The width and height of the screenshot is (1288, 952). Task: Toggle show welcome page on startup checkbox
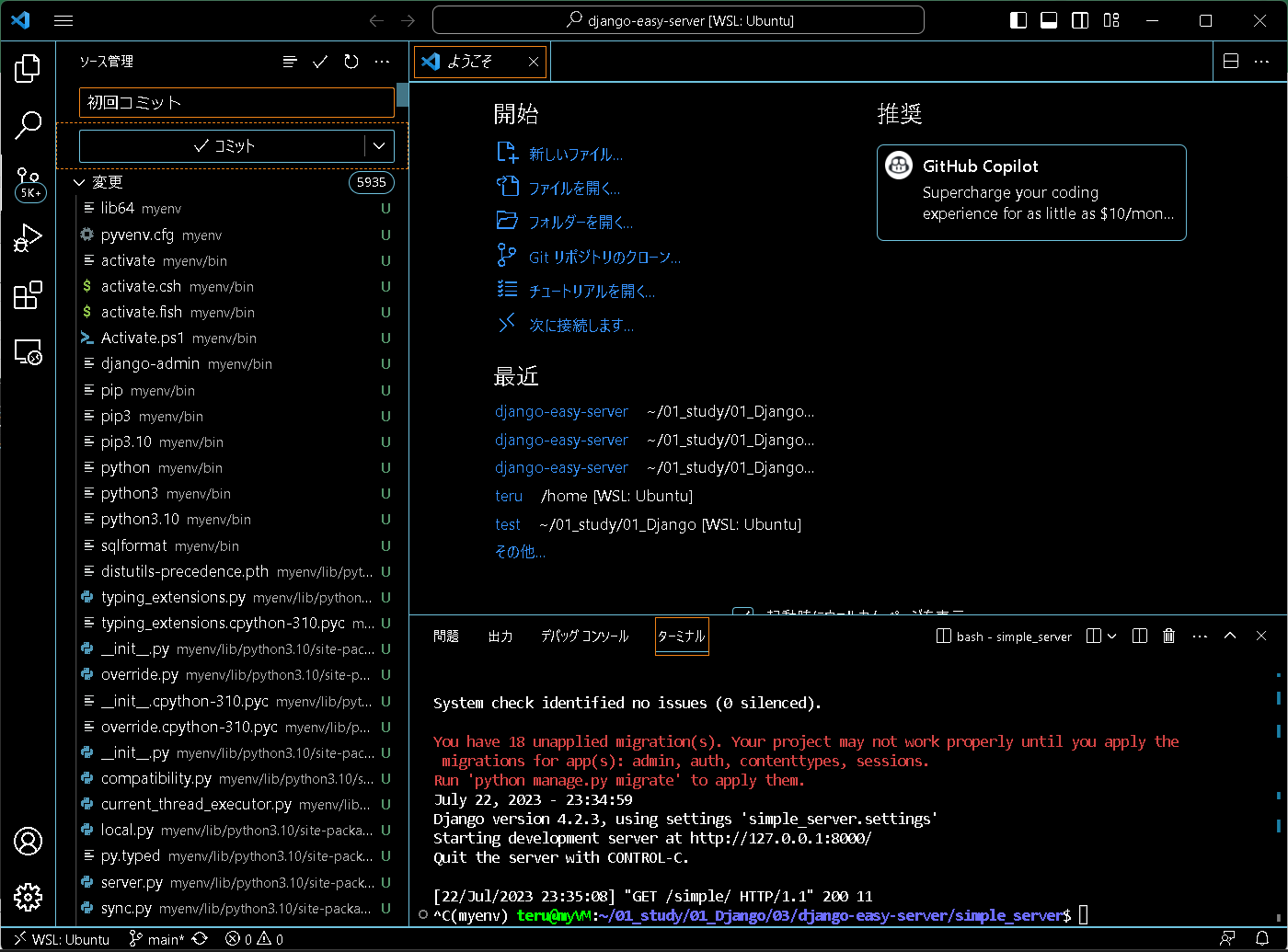743,613
